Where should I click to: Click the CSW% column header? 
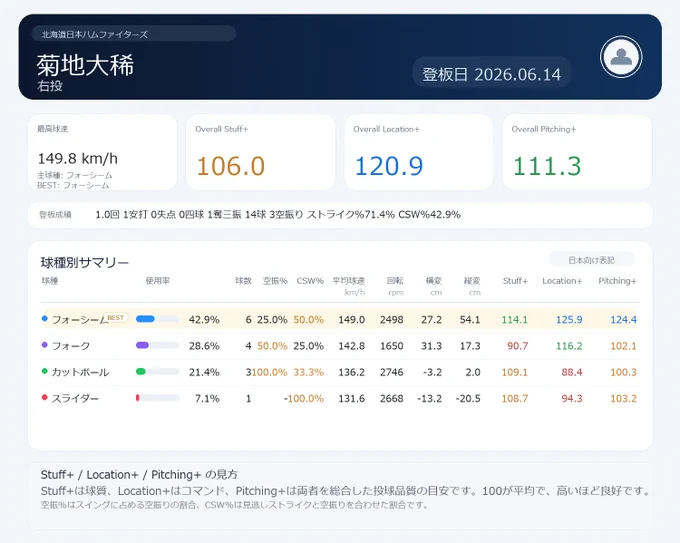[x=310, y=281]
